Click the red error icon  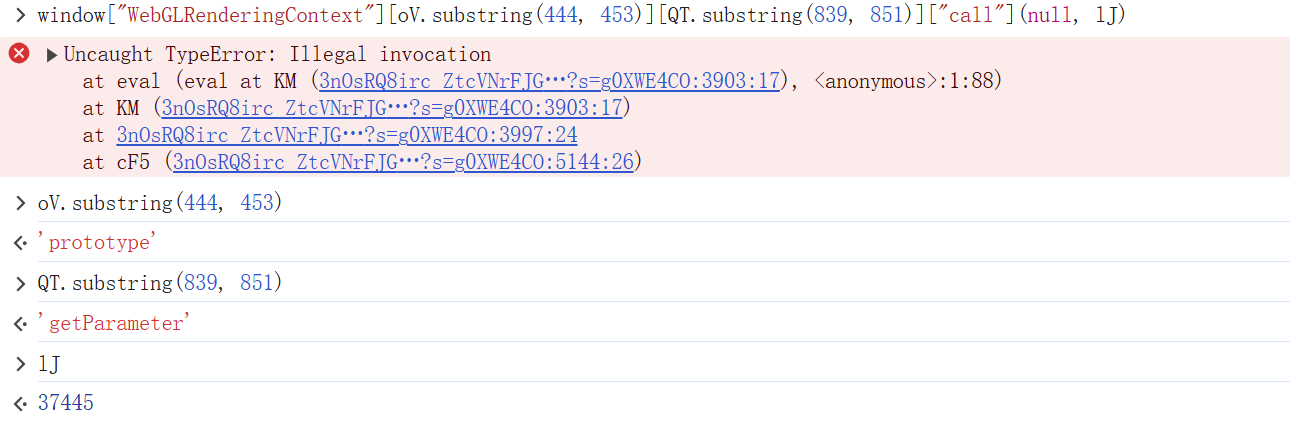[x=19, y=54]
